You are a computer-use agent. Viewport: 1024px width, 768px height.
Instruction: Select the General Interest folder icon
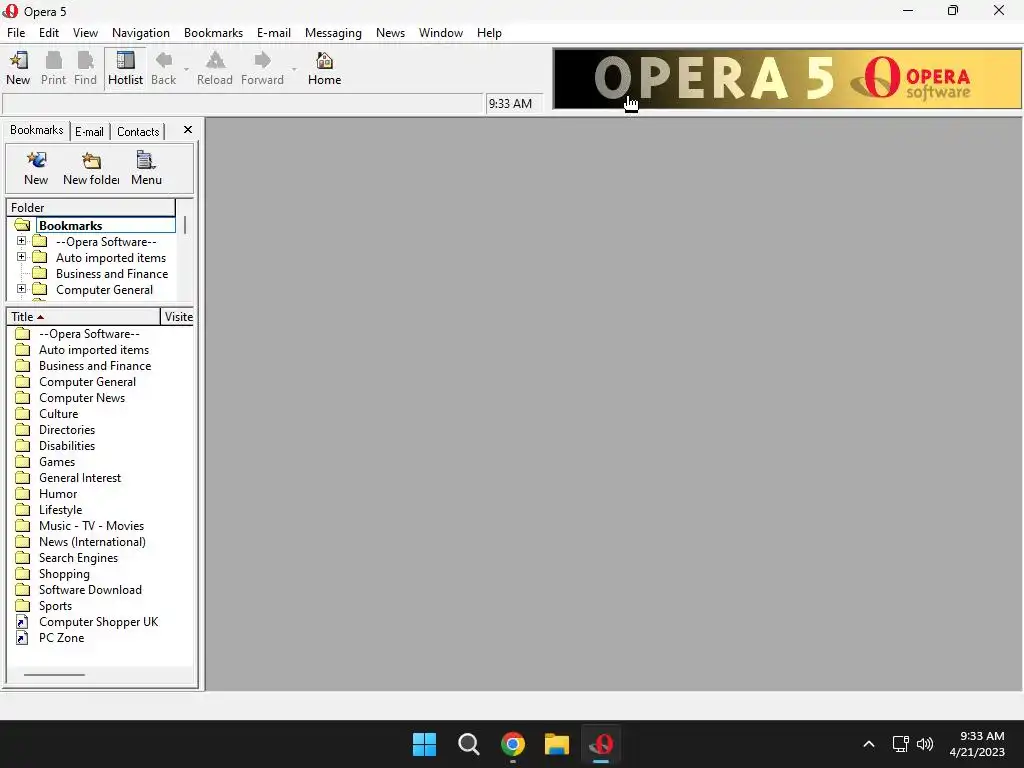[x=23, y=477]
